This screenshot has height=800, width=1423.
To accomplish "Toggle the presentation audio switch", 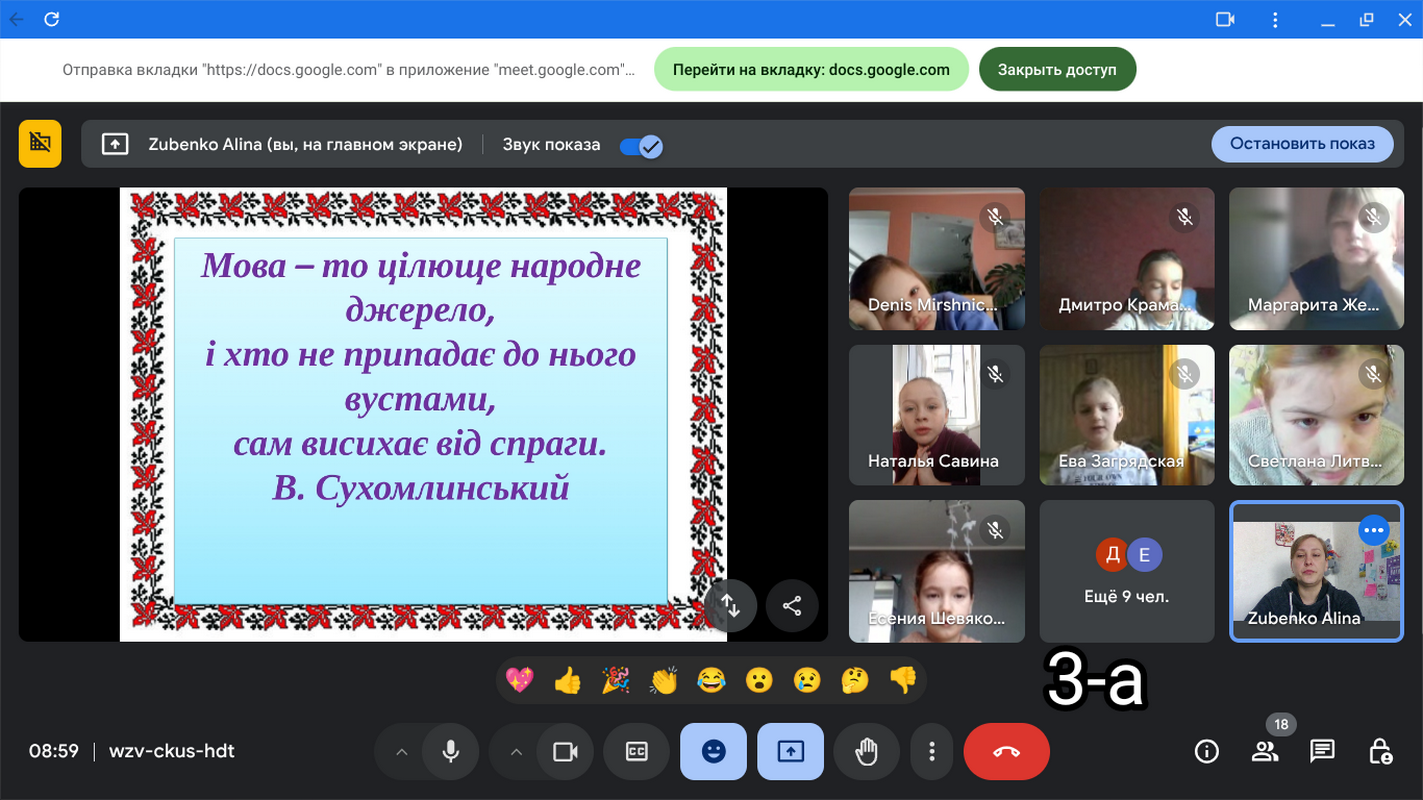I will pos(640,146).
